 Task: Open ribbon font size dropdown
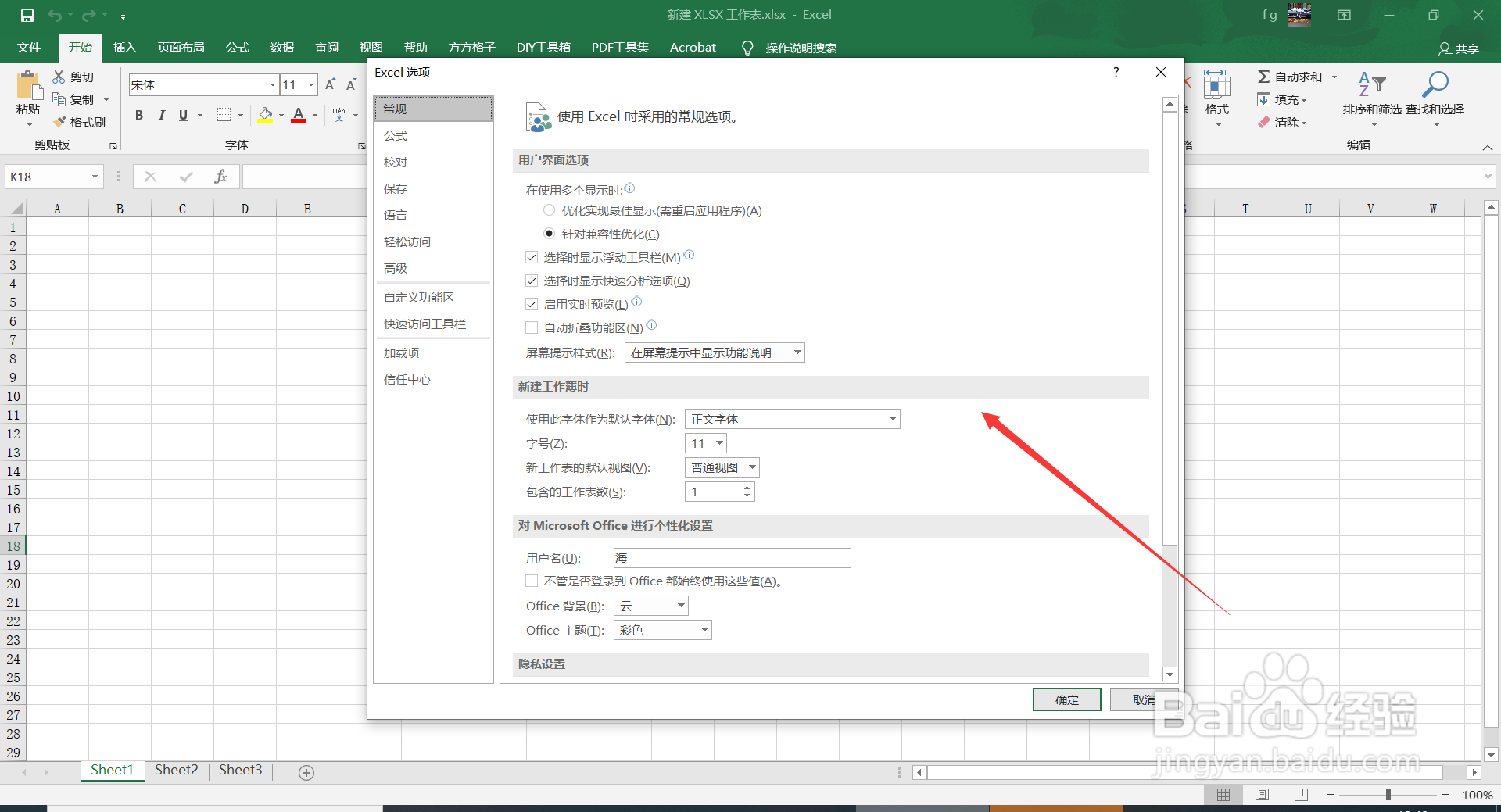[311, 84]
